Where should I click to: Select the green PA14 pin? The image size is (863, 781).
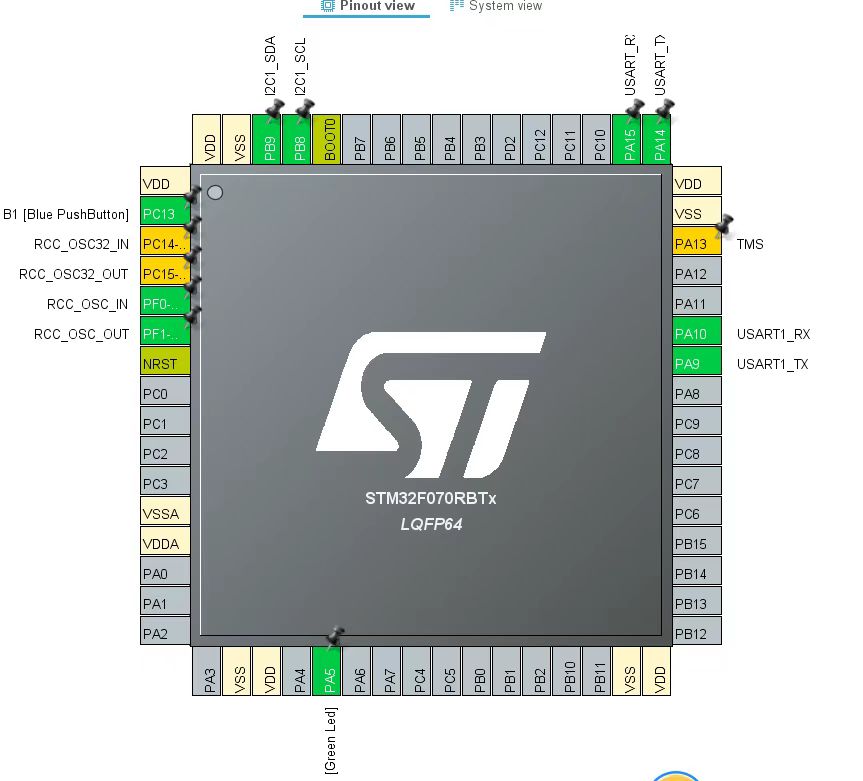click(x=657, y=139)
